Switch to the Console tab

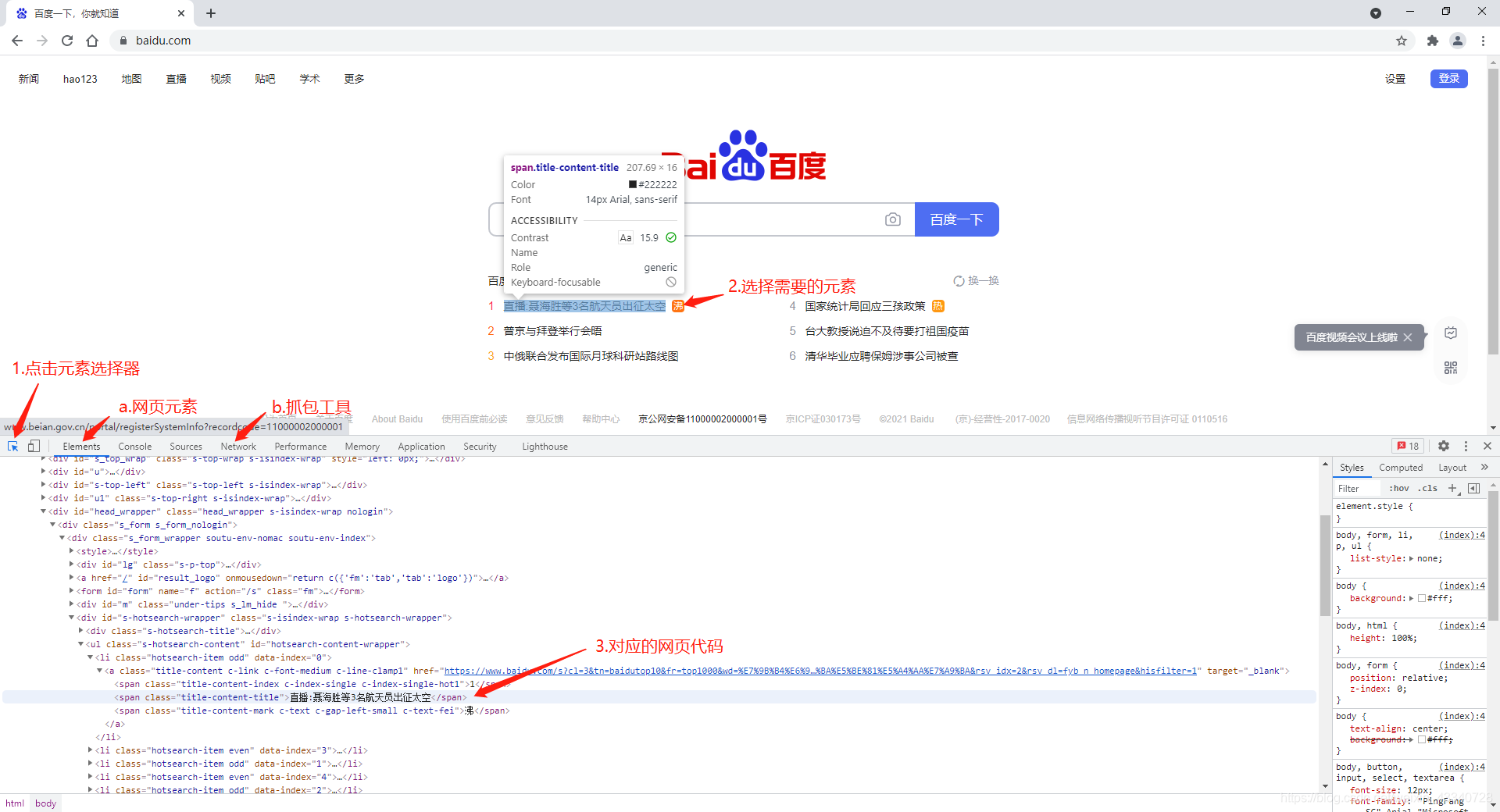click(134, 447)
